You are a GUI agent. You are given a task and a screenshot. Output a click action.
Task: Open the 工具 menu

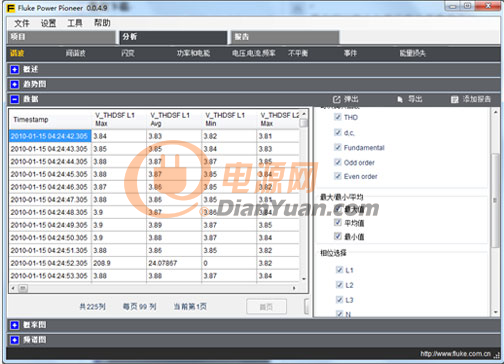click(x=75, y=23)
